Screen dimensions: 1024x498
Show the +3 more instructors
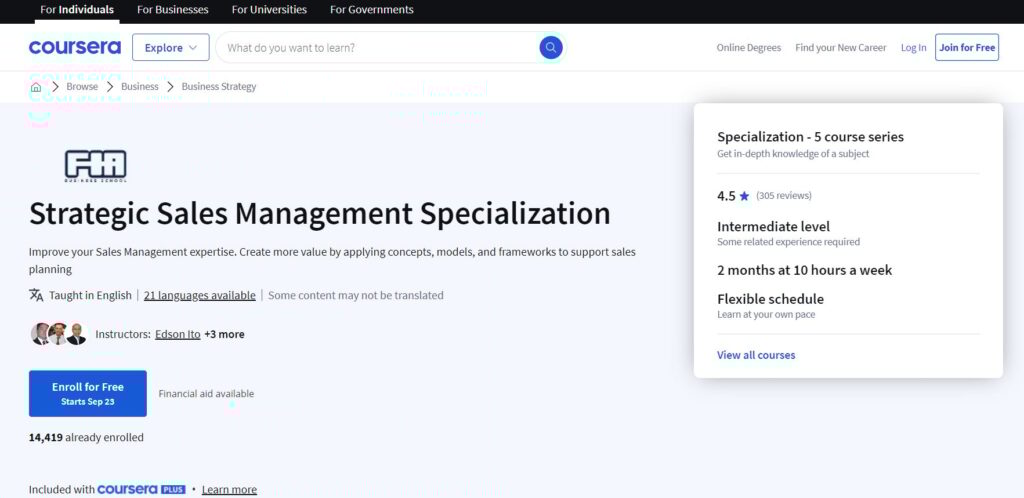224,334
